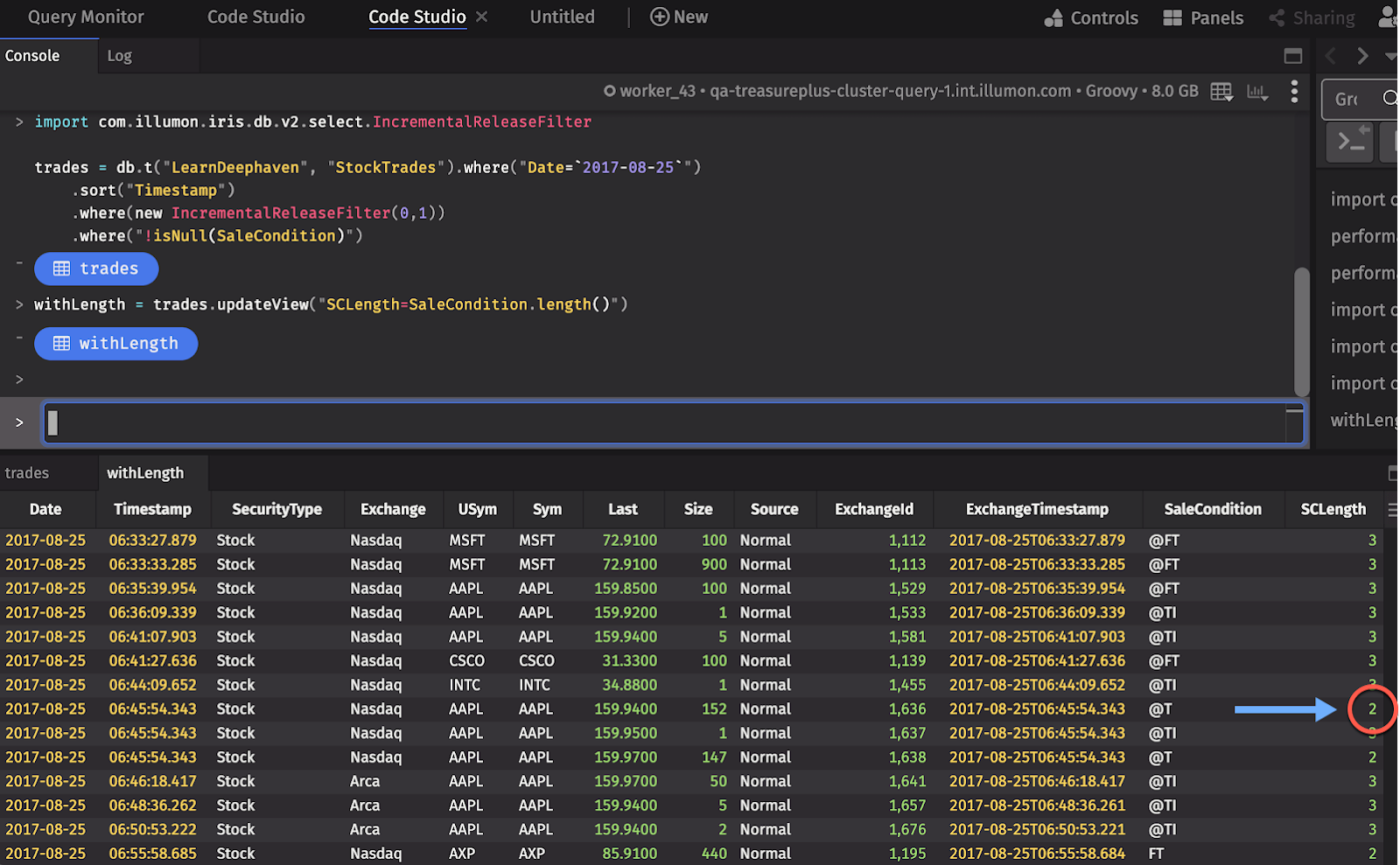The height and width of the screenshot is (865, 1400).
Task: Open the Controls menu
Action: point(1091,17)
